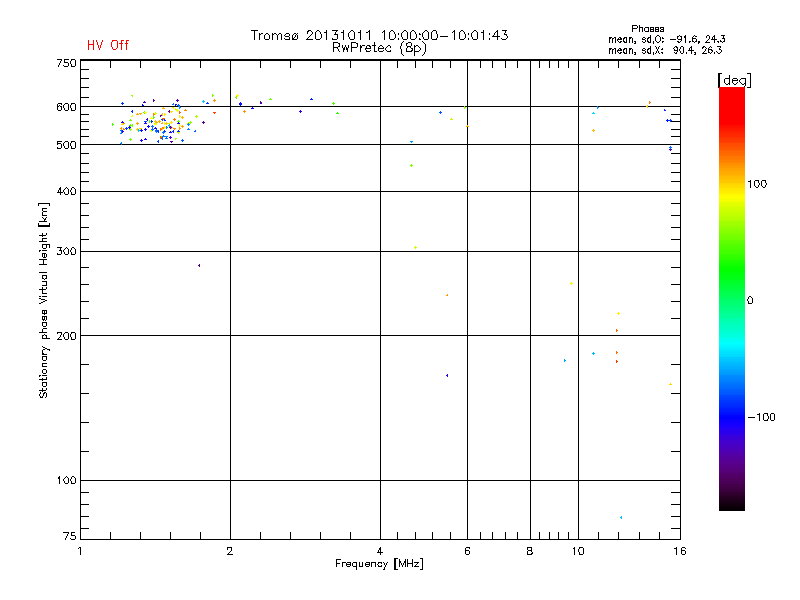Click the y-axis tick label '400'
The image size is (800, 600).
[66, 191]
